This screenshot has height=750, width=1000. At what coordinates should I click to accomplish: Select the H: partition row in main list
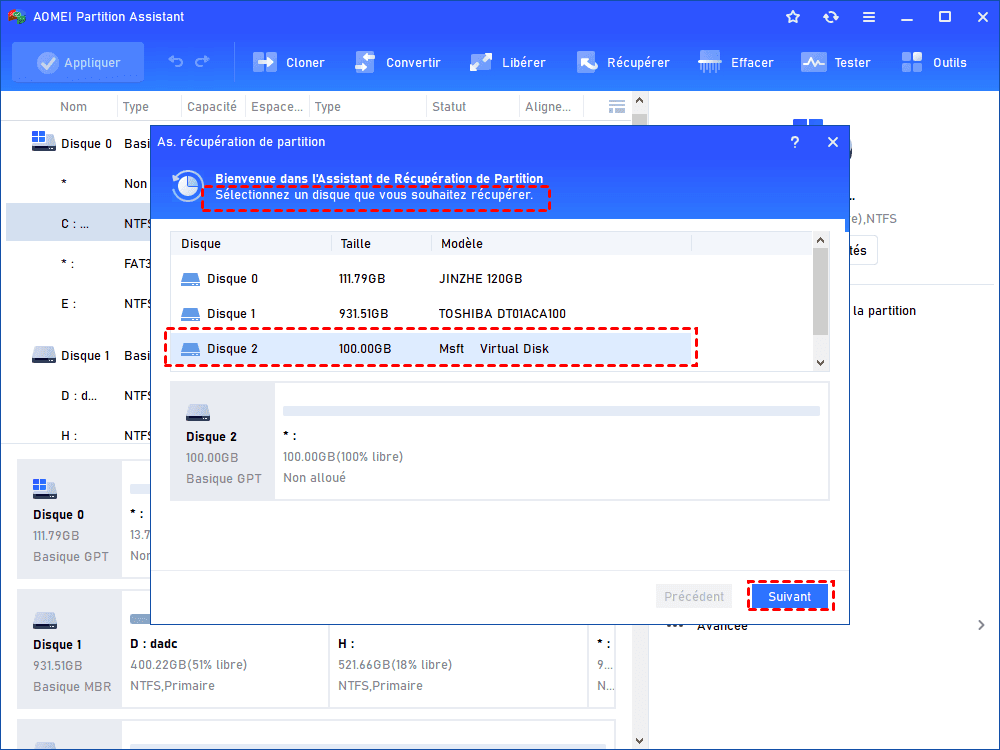[78, 436]
